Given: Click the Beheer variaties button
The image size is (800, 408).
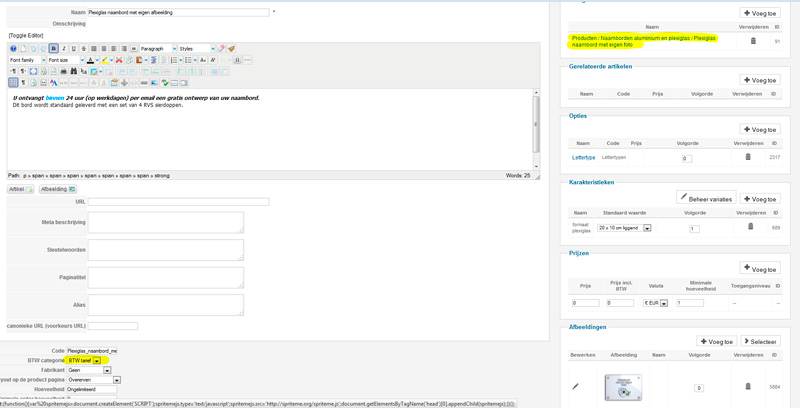Looking at the screenshot, I should click(x=706, y=199).
